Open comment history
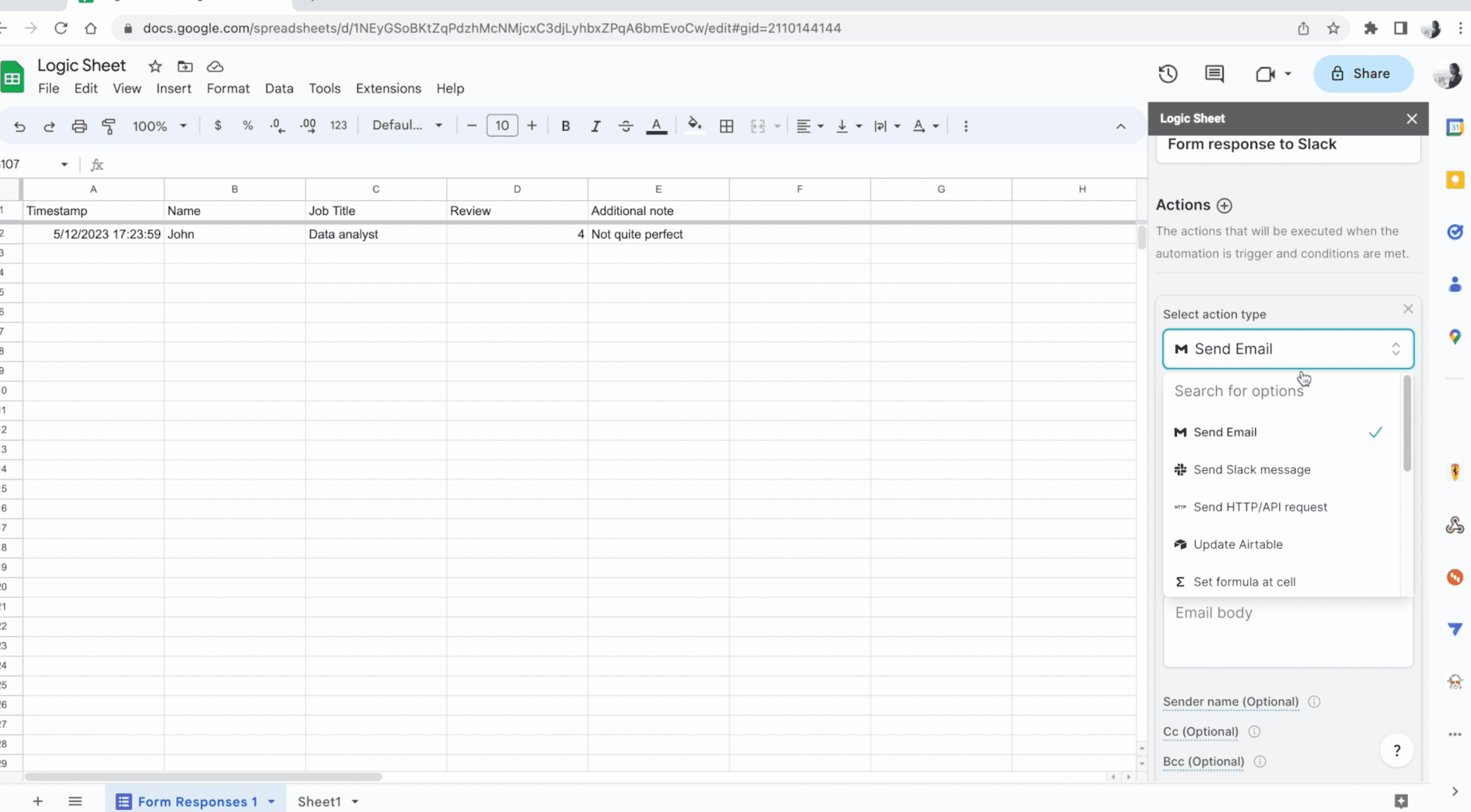Viewport: 1471px width, 812px height. click(x=1214, y=74)
